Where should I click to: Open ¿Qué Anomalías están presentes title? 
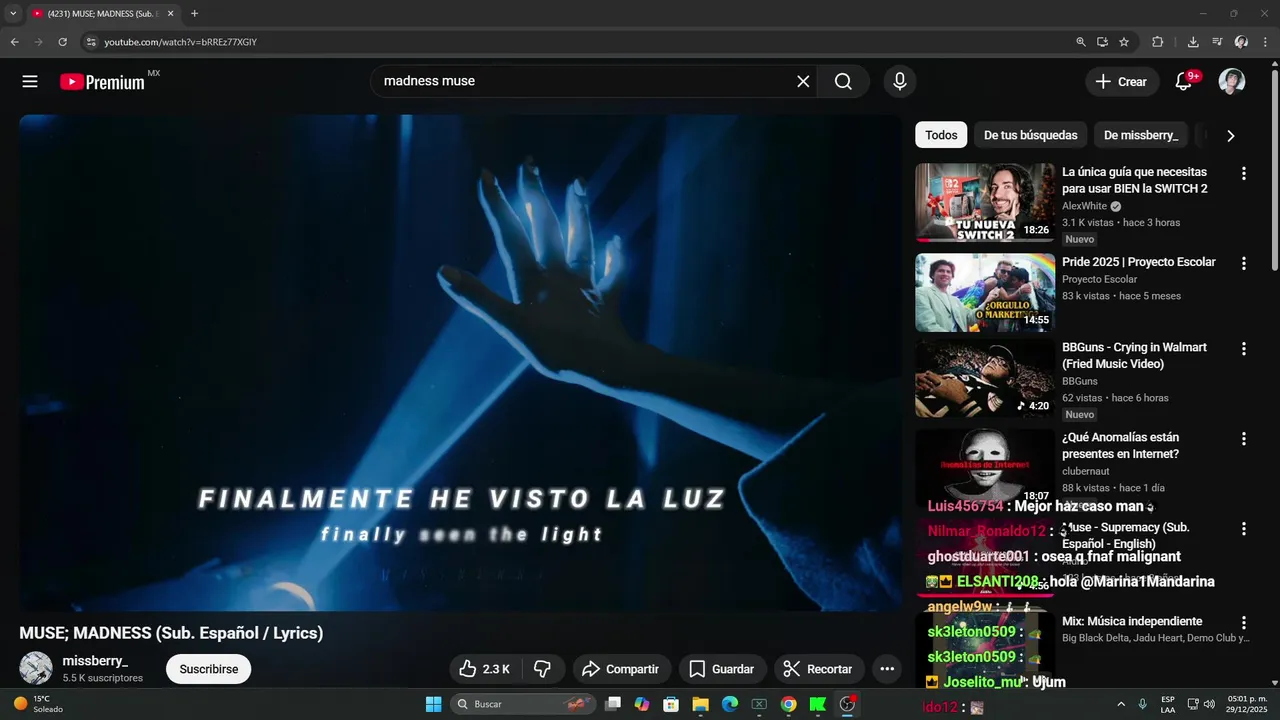pos(1120,445)
